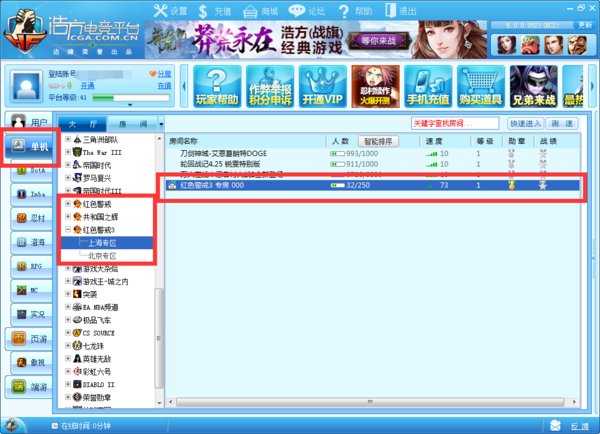
Task: Click the home icon of 红色警戒3 专房 row
Action: (x=172, y=185)
